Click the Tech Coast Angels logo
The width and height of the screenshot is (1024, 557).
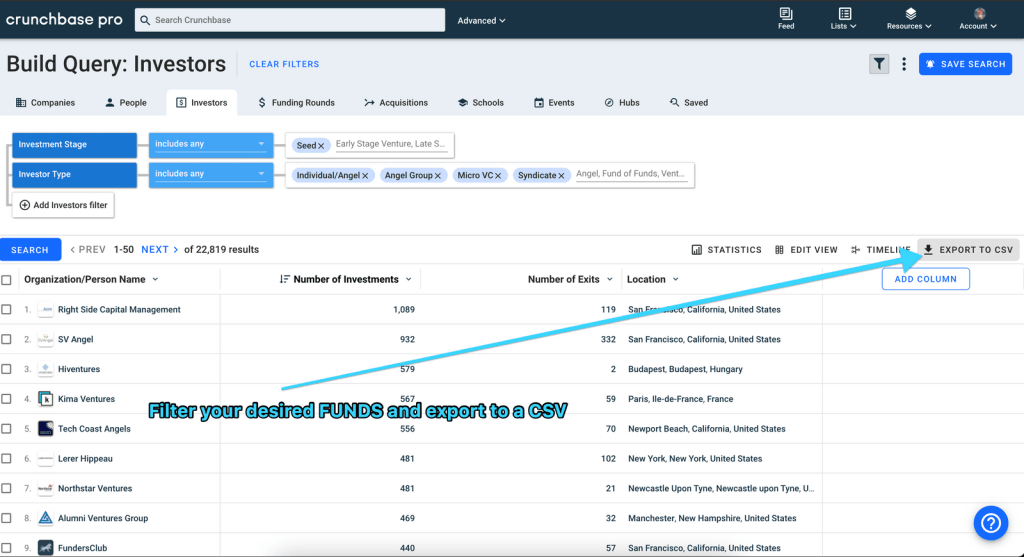(46, 429)
